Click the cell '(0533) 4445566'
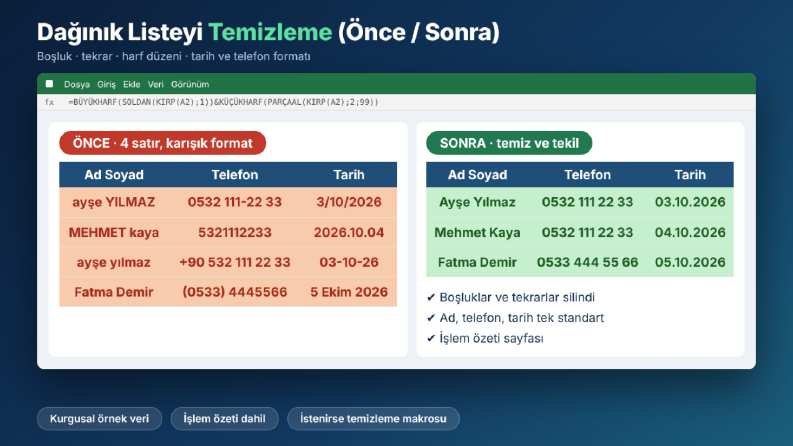Image resolution: width=793 pixels, height=446 pixels. pos(235,292)
